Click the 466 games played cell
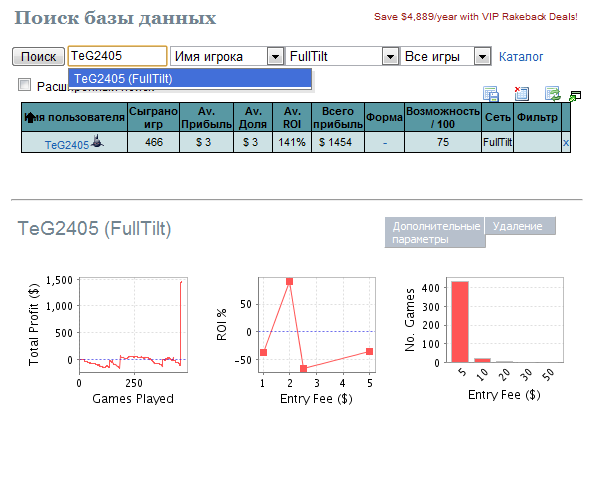This screenshot has width=594, height=484. [x=153, y=142]
